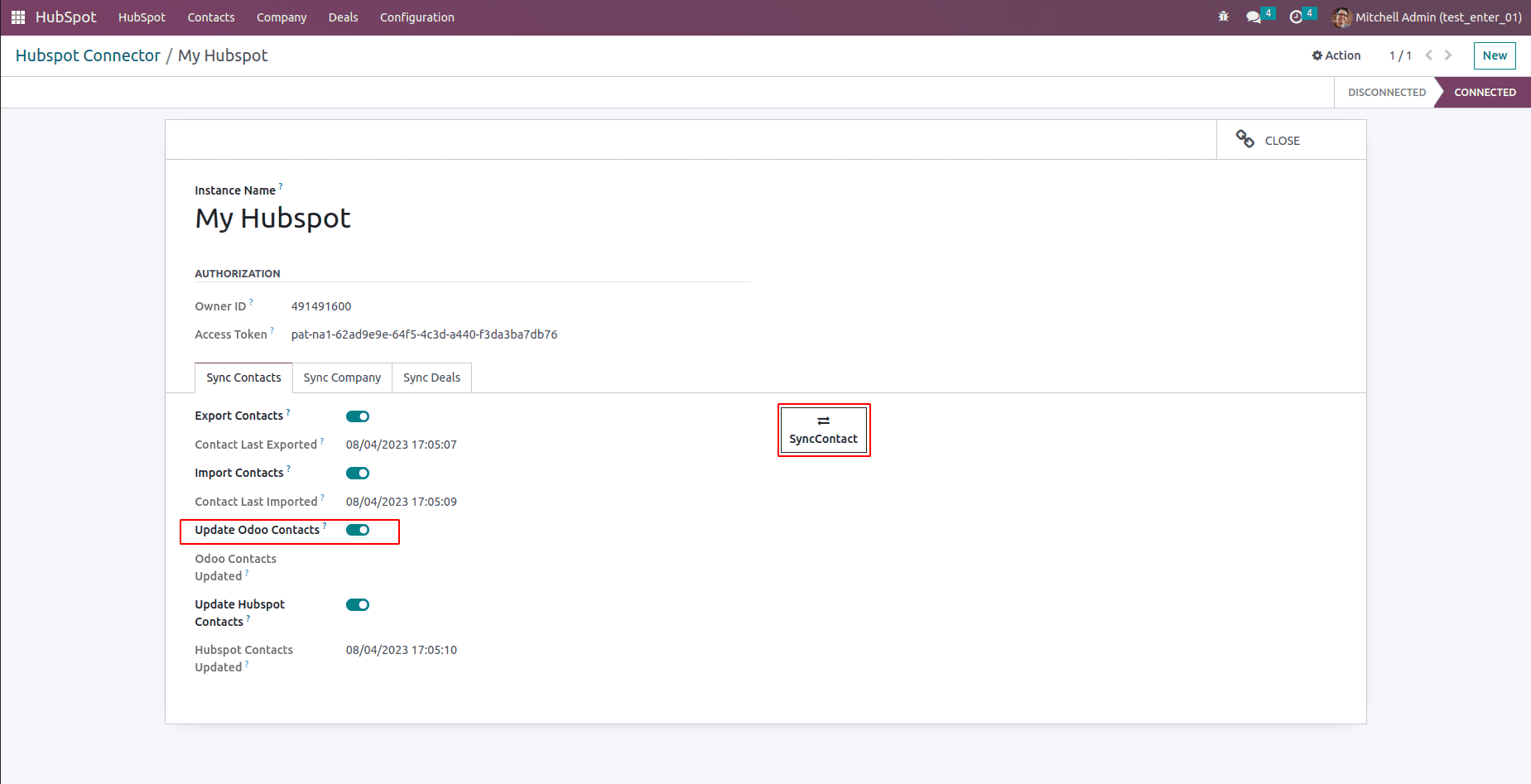Switch to Sync Contacts tab
1531x784 pixels.
point(243,378)
